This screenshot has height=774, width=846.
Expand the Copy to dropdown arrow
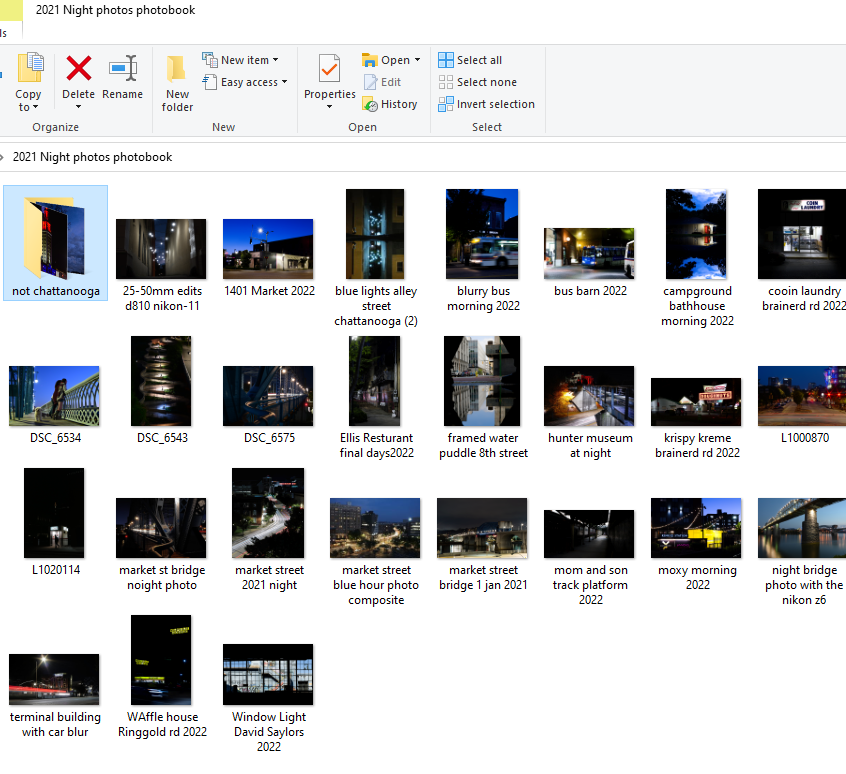[x=36, y=107]
